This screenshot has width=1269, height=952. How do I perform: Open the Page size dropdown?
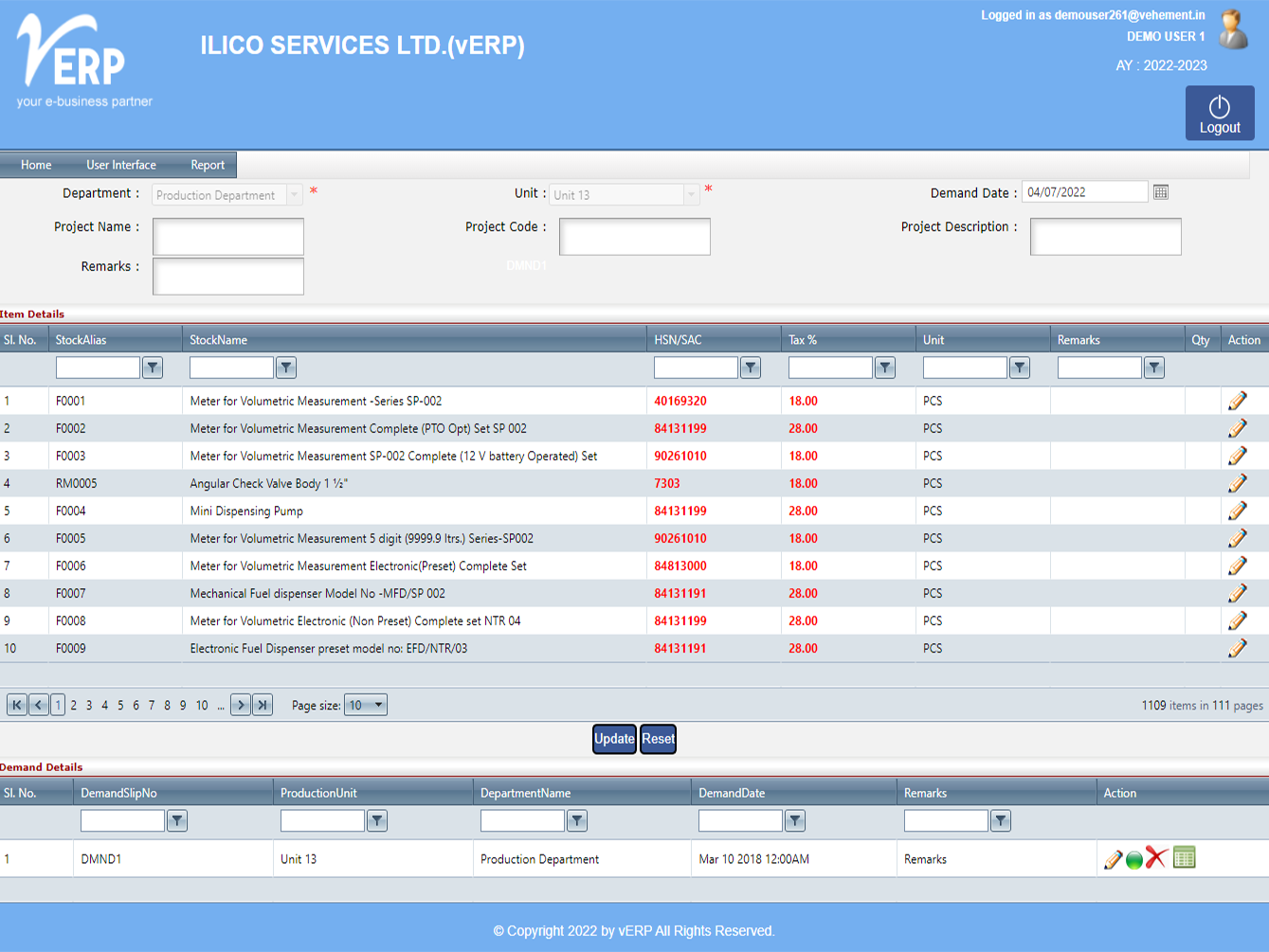tap(366, 705)
